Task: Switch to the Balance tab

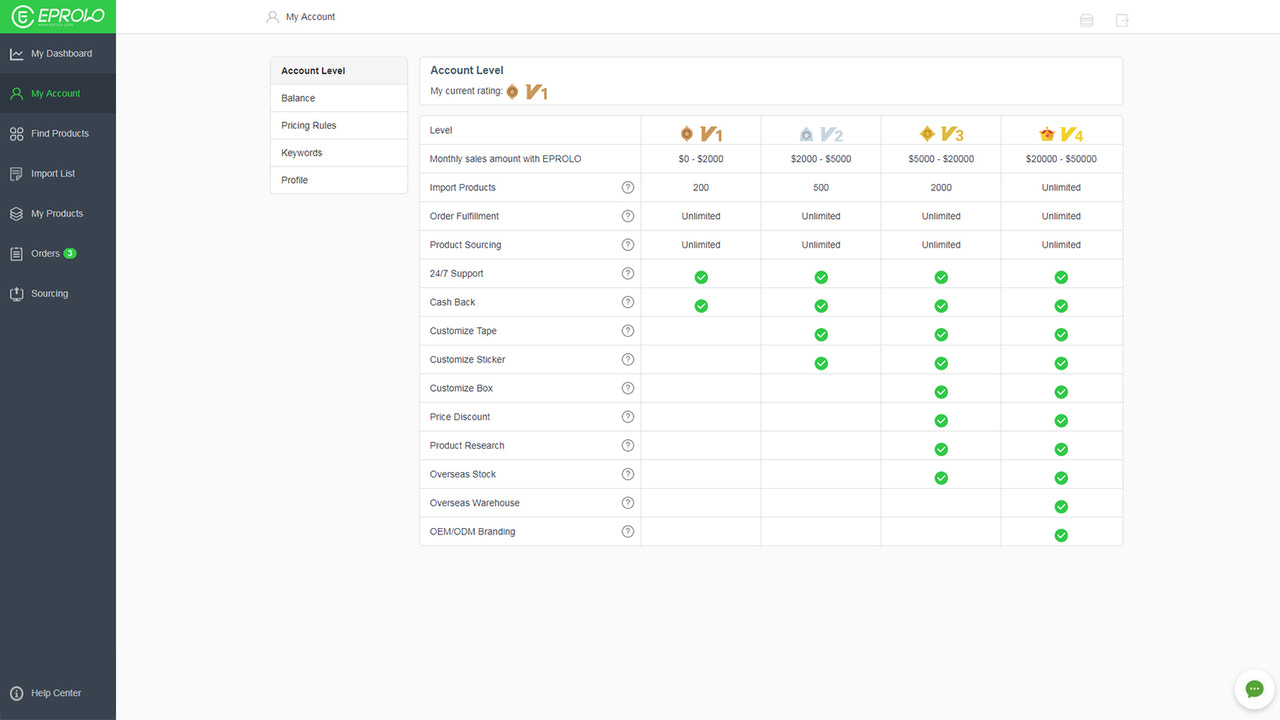Action: pyautogui.click(x=297, y=98)
